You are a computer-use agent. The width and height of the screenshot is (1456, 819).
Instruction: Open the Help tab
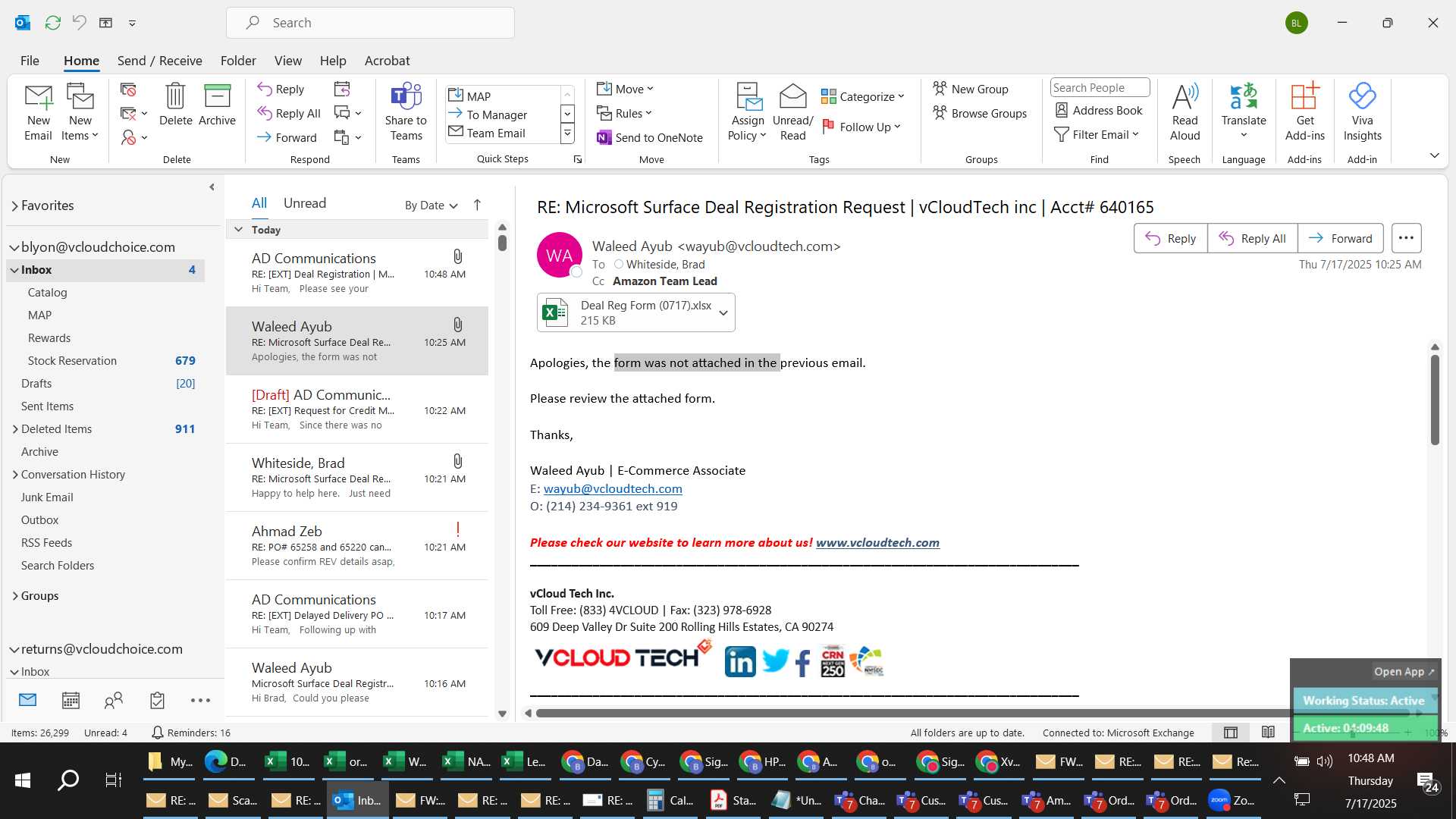333,61
